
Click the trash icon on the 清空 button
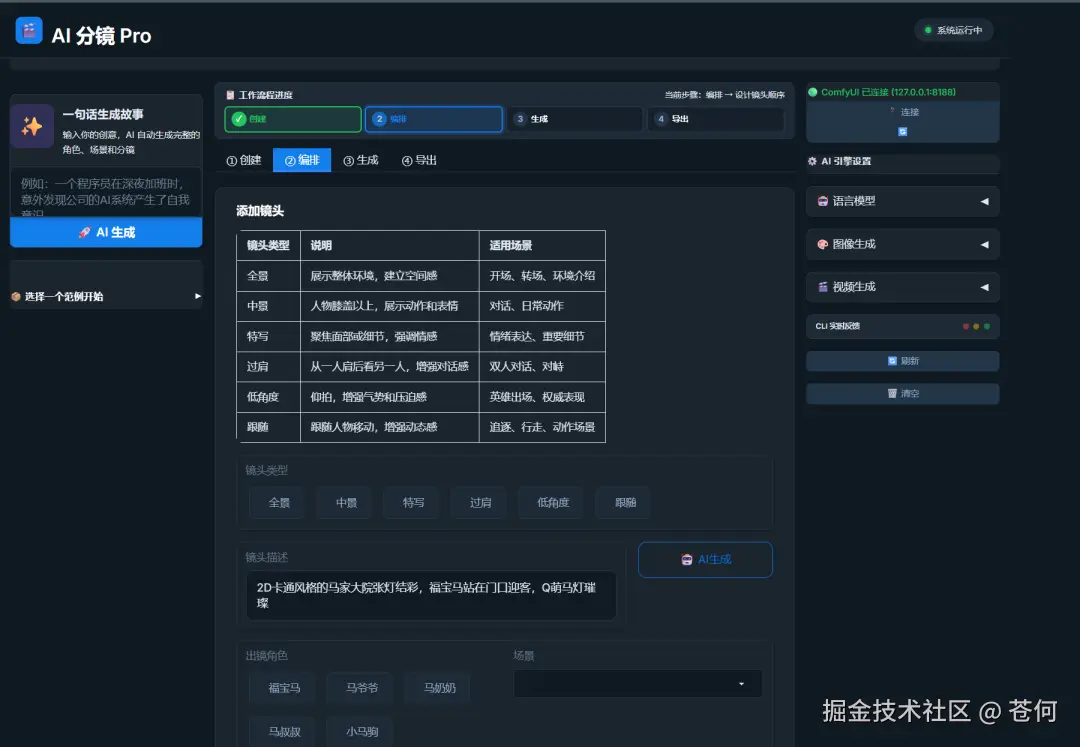click(x=892, y=393)
